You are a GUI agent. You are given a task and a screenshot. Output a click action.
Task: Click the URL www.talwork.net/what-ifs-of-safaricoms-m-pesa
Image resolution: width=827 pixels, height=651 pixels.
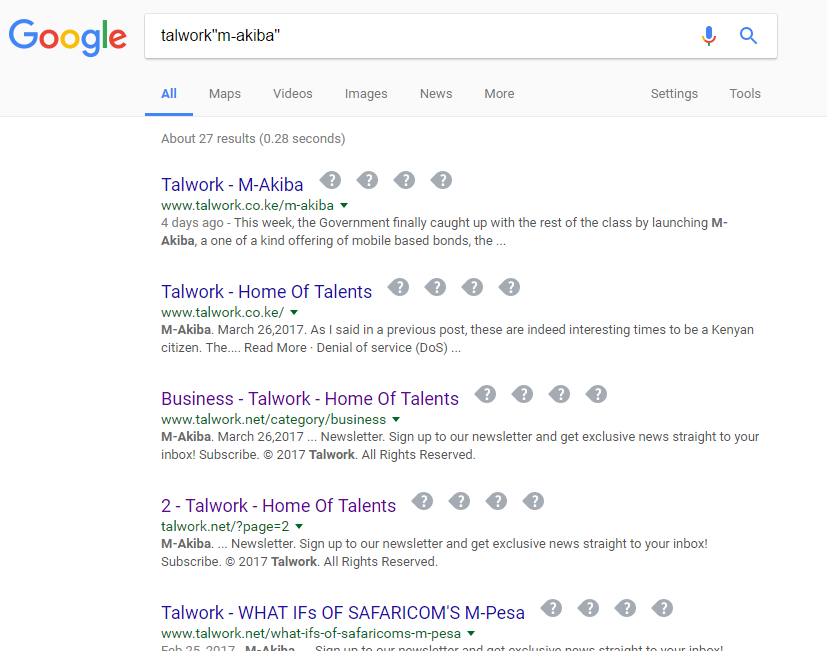coord(311,634)
